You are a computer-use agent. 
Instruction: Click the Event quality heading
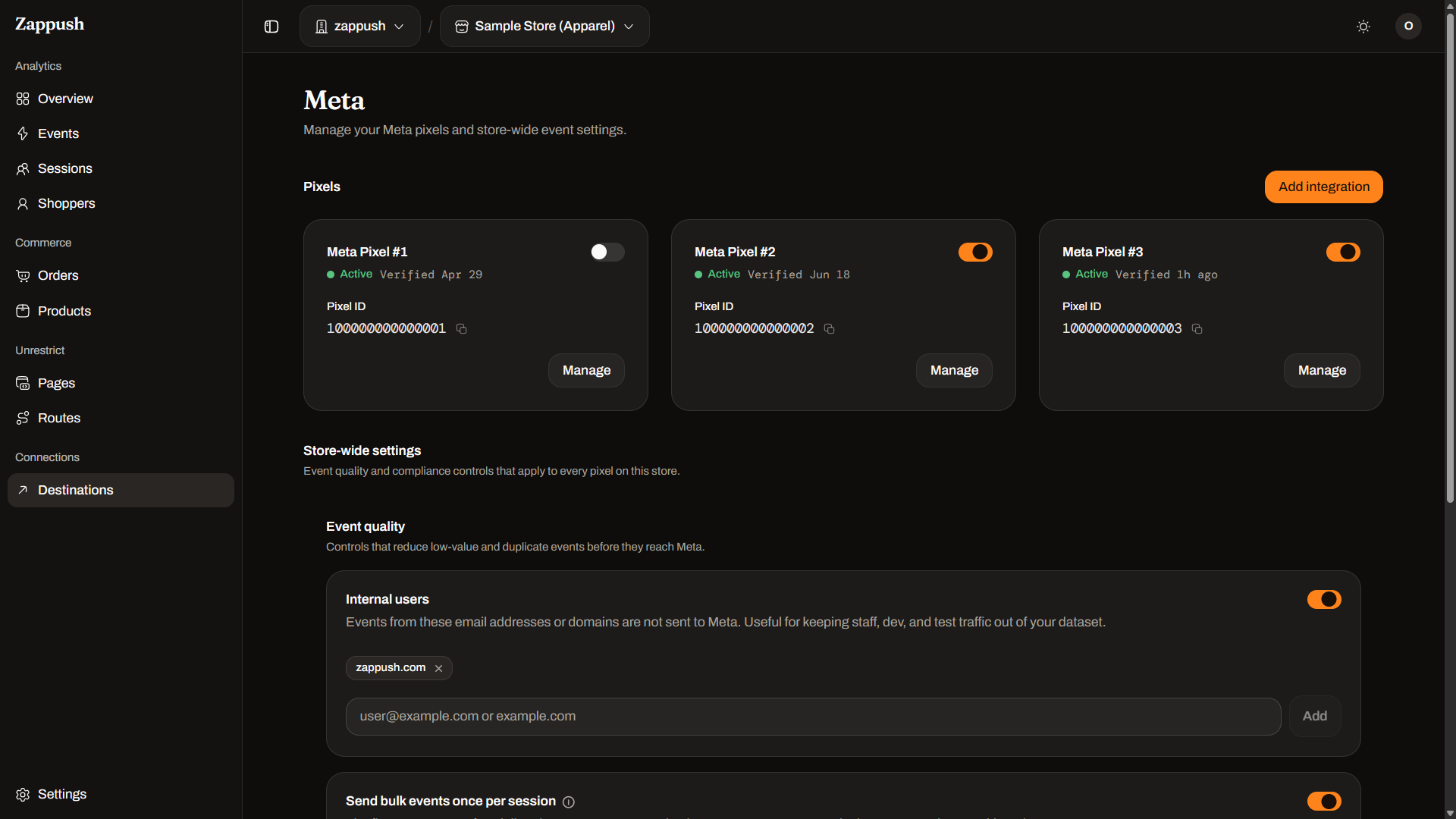click(x=366, y=527)
